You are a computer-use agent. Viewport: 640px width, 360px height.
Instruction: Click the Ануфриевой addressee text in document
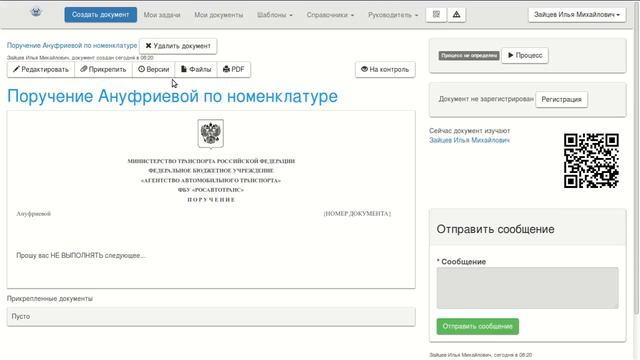(33, 213)
